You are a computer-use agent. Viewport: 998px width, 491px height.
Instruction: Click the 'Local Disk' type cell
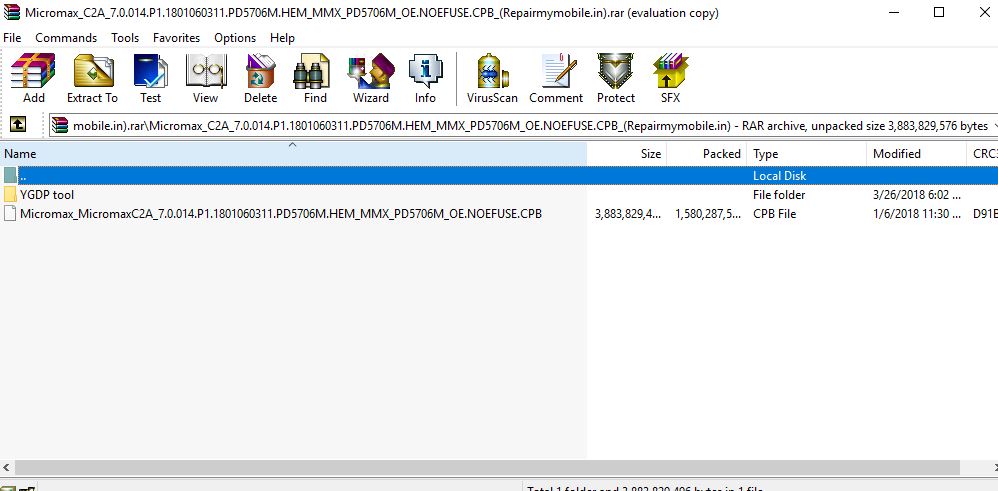coord(779,175)
